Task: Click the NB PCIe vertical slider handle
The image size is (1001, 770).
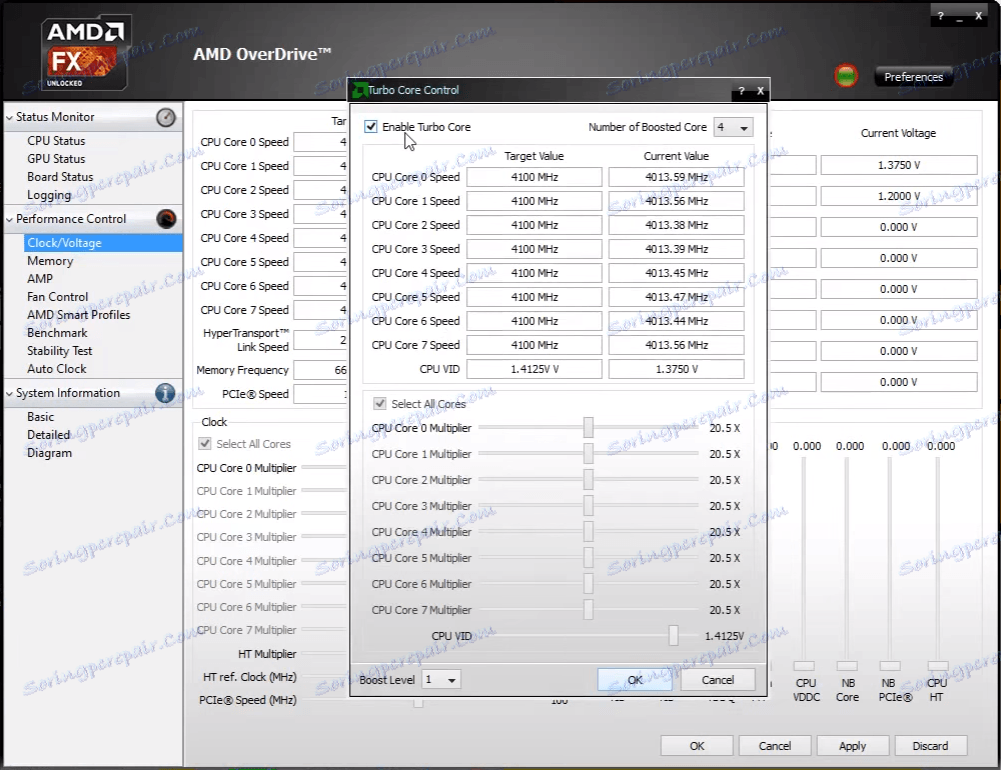Action: point(890,666)
